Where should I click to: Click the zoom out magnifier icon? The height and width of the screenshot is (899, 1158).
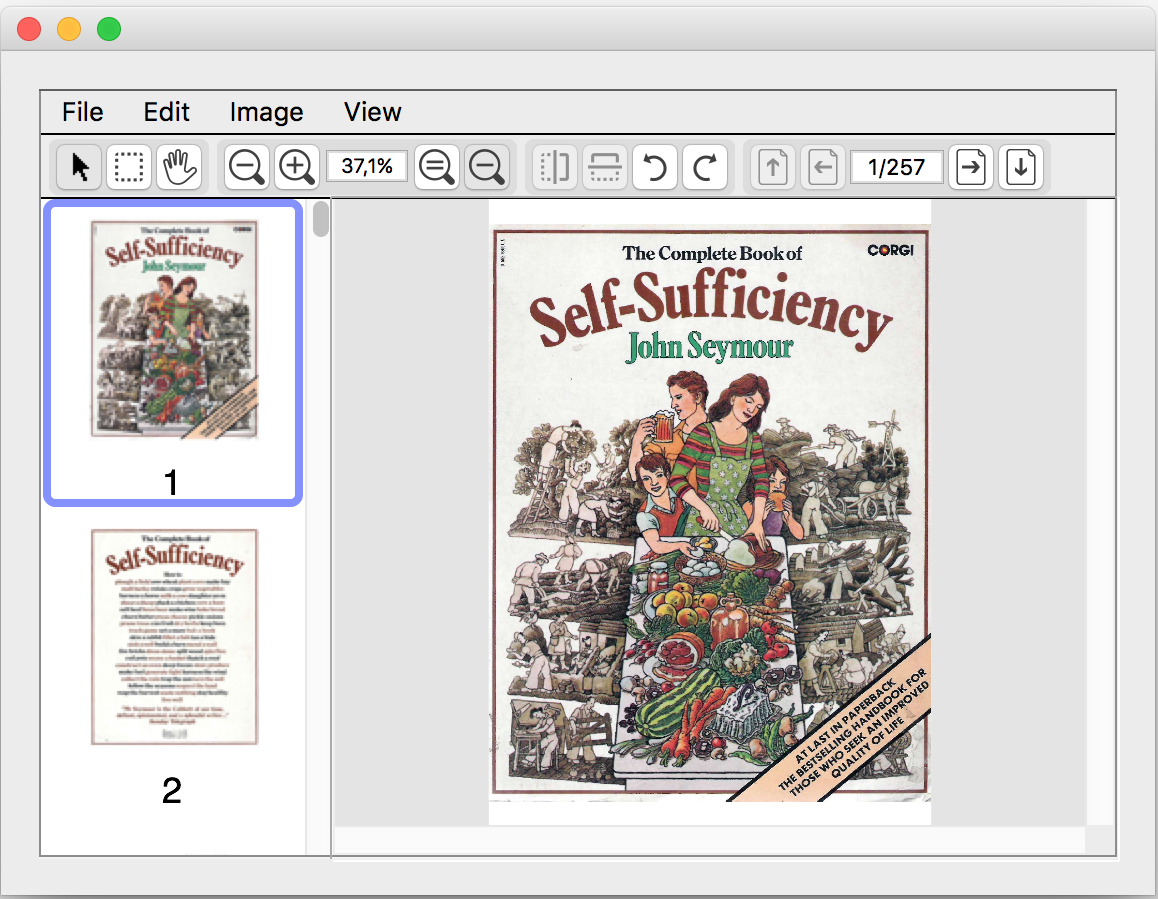click(246, 167)
